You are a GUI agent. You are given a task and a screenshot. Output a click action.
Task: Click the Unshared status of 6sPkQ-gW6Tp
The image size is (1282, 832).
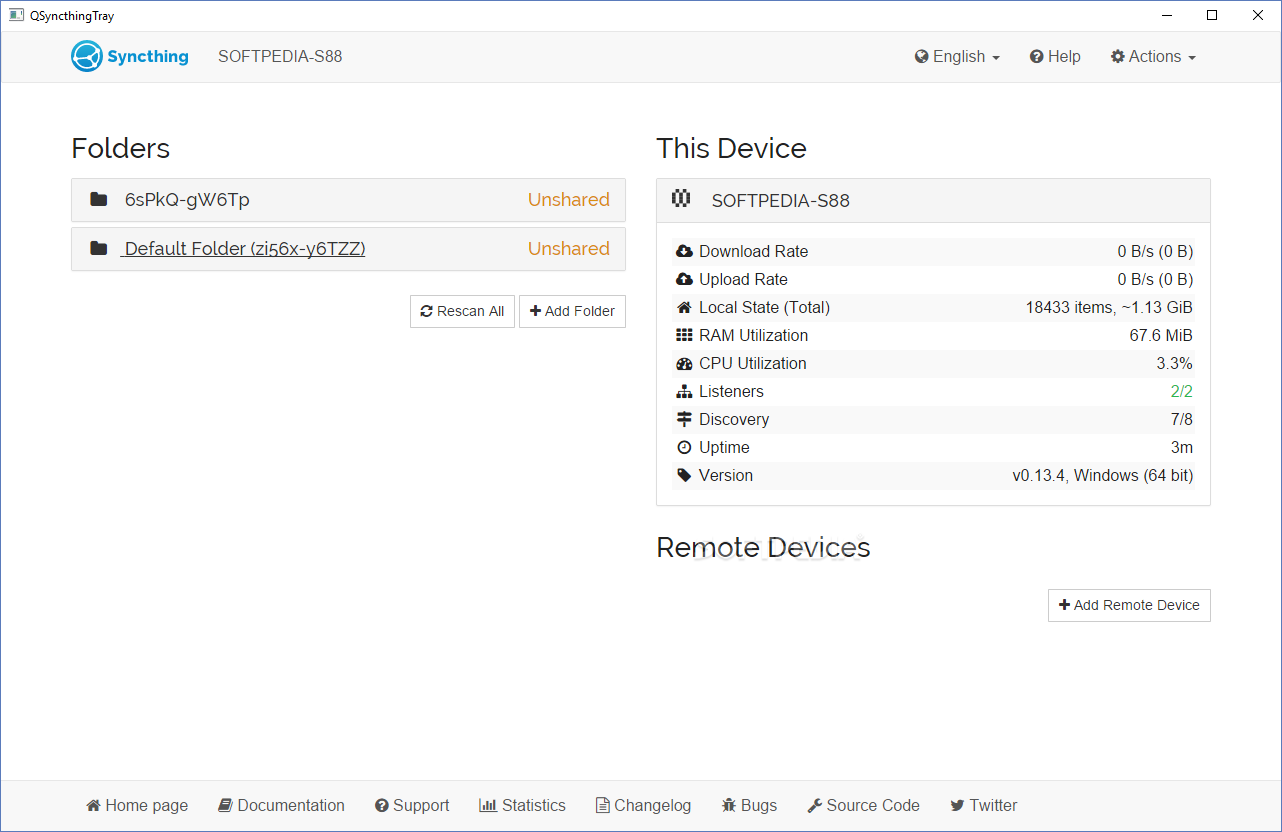click(568, 199)
